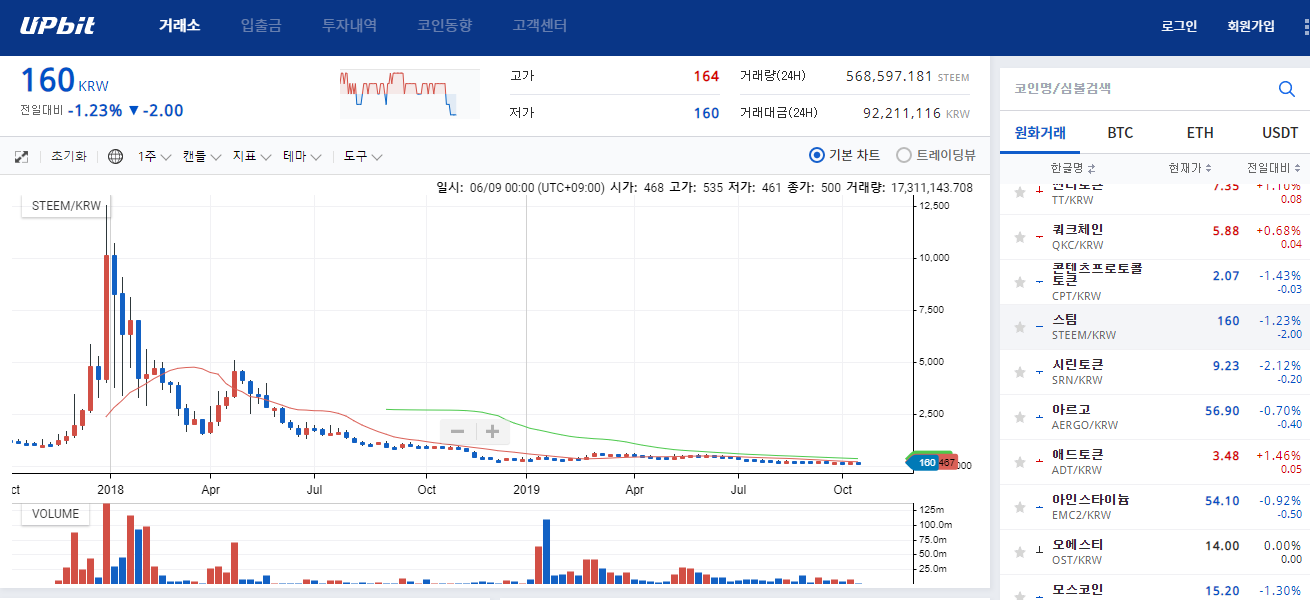Favorite star for 아인스타이늄 EMC2/KRW

click(x=1019, y=507)
